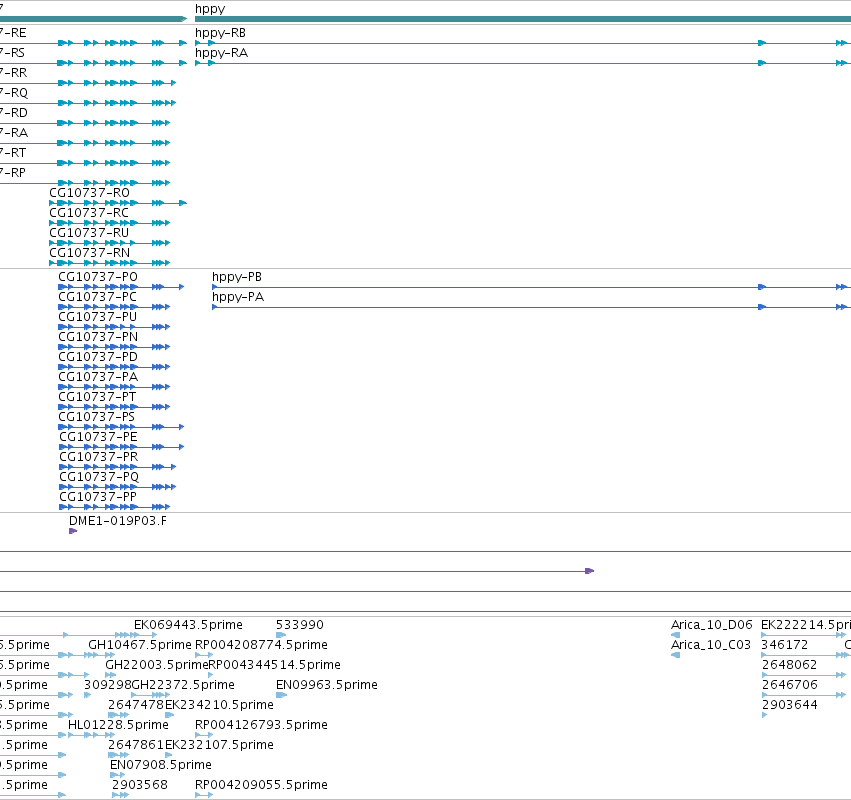Open the CG10737-PU protein label
This screenshot has width=851, height=800.
(98, 317)
